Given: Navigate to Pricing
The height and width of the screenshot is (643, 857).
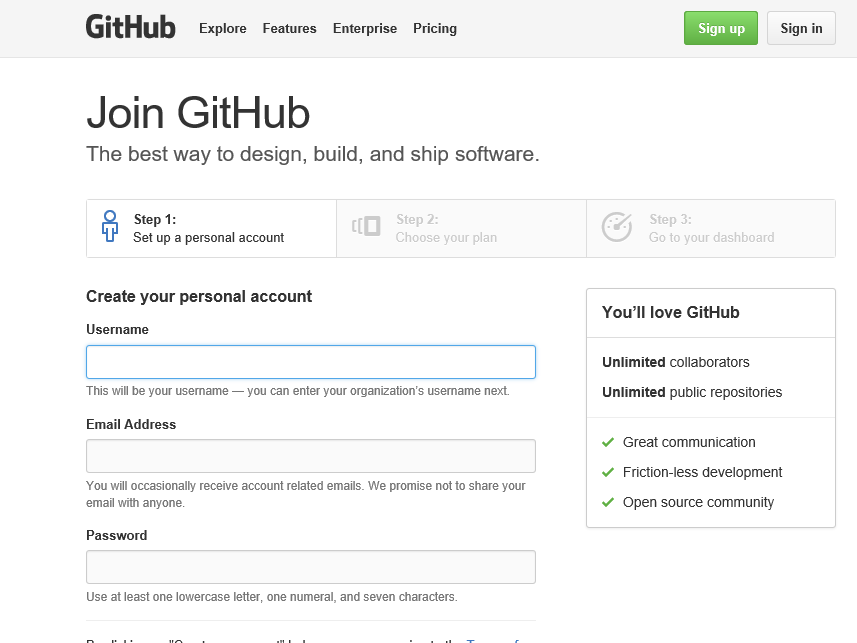Looking at the screenshot, I should click(x=435, y=28).
